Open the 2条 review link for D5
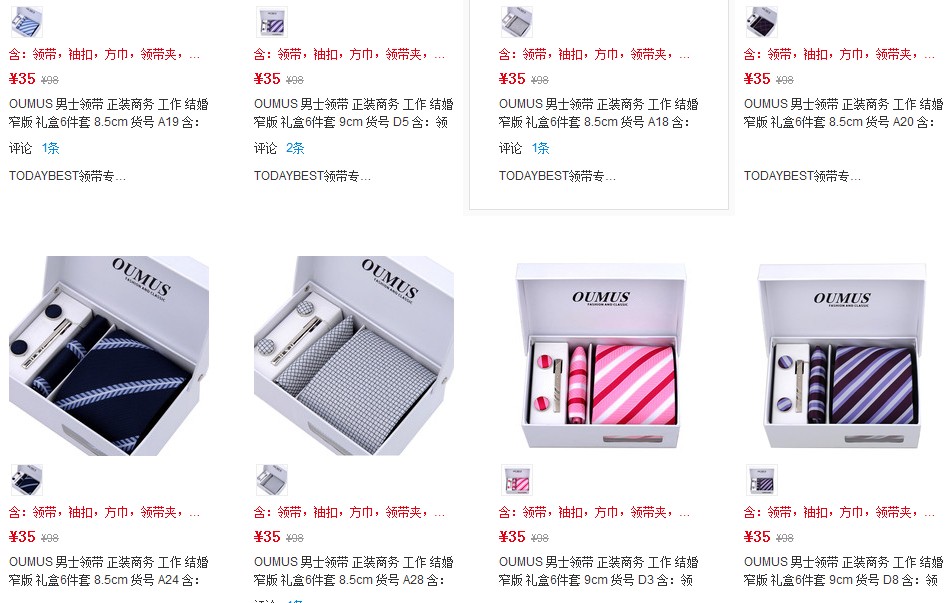 (295, 148)
